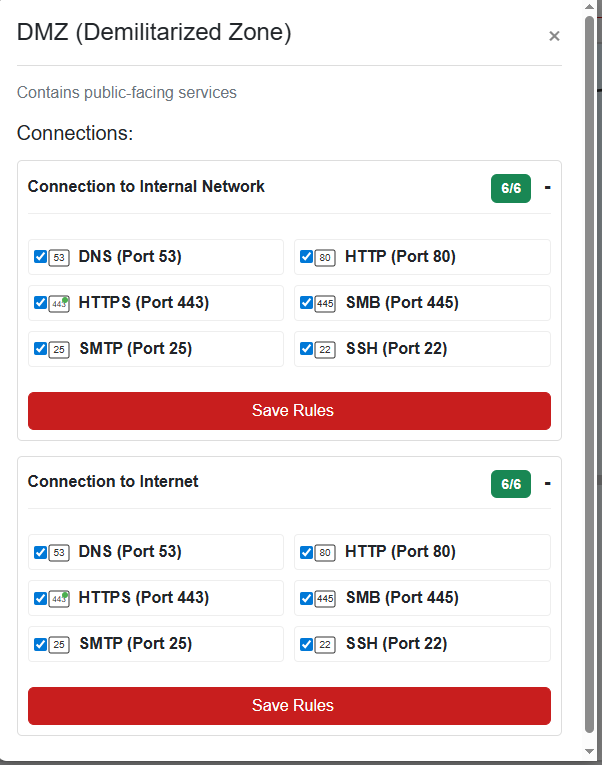Save Rules for Internal Network connection
This screenshot has width=602, height=765.
289,411
